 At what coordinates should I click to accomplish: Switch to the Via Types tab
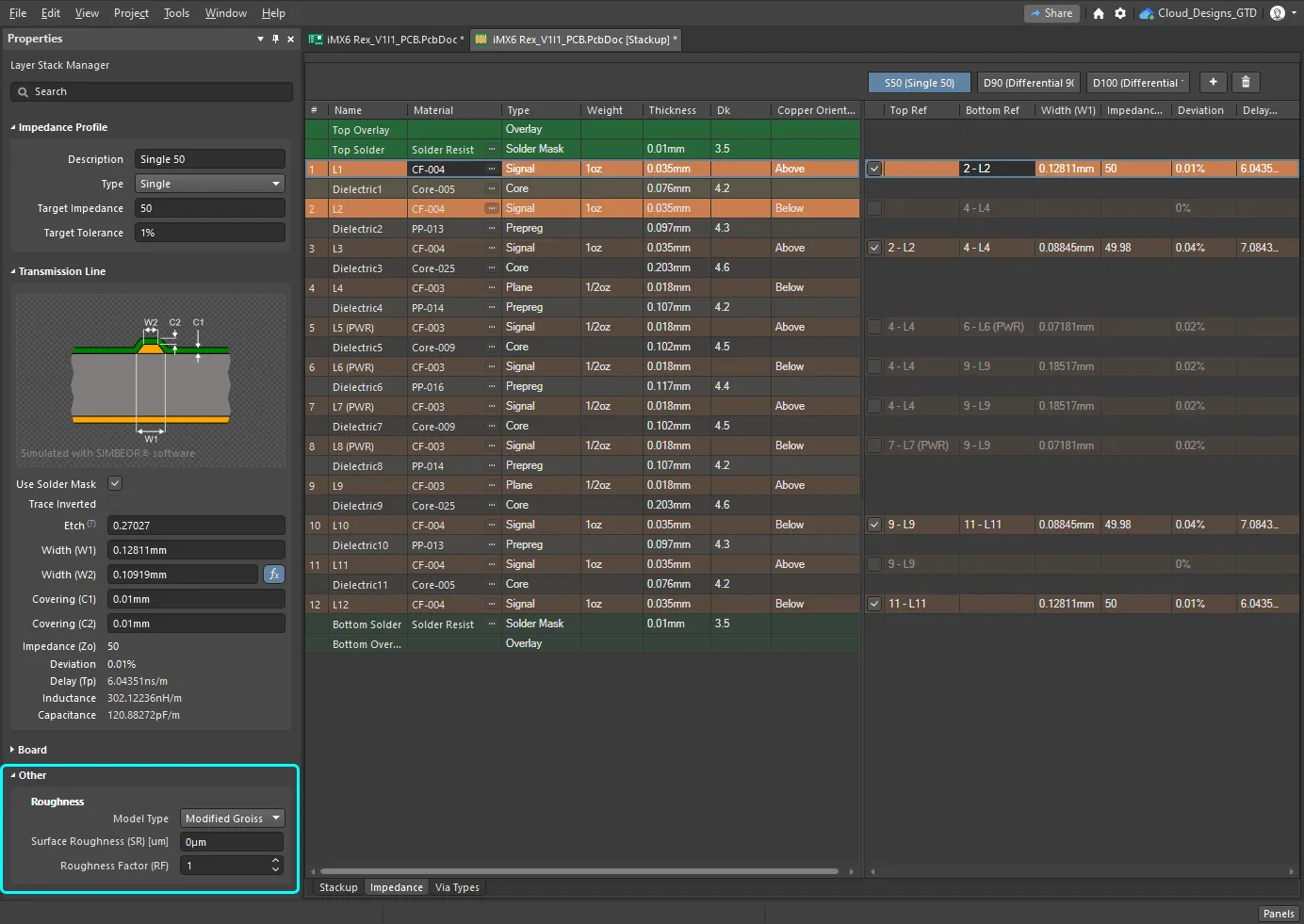457,887
